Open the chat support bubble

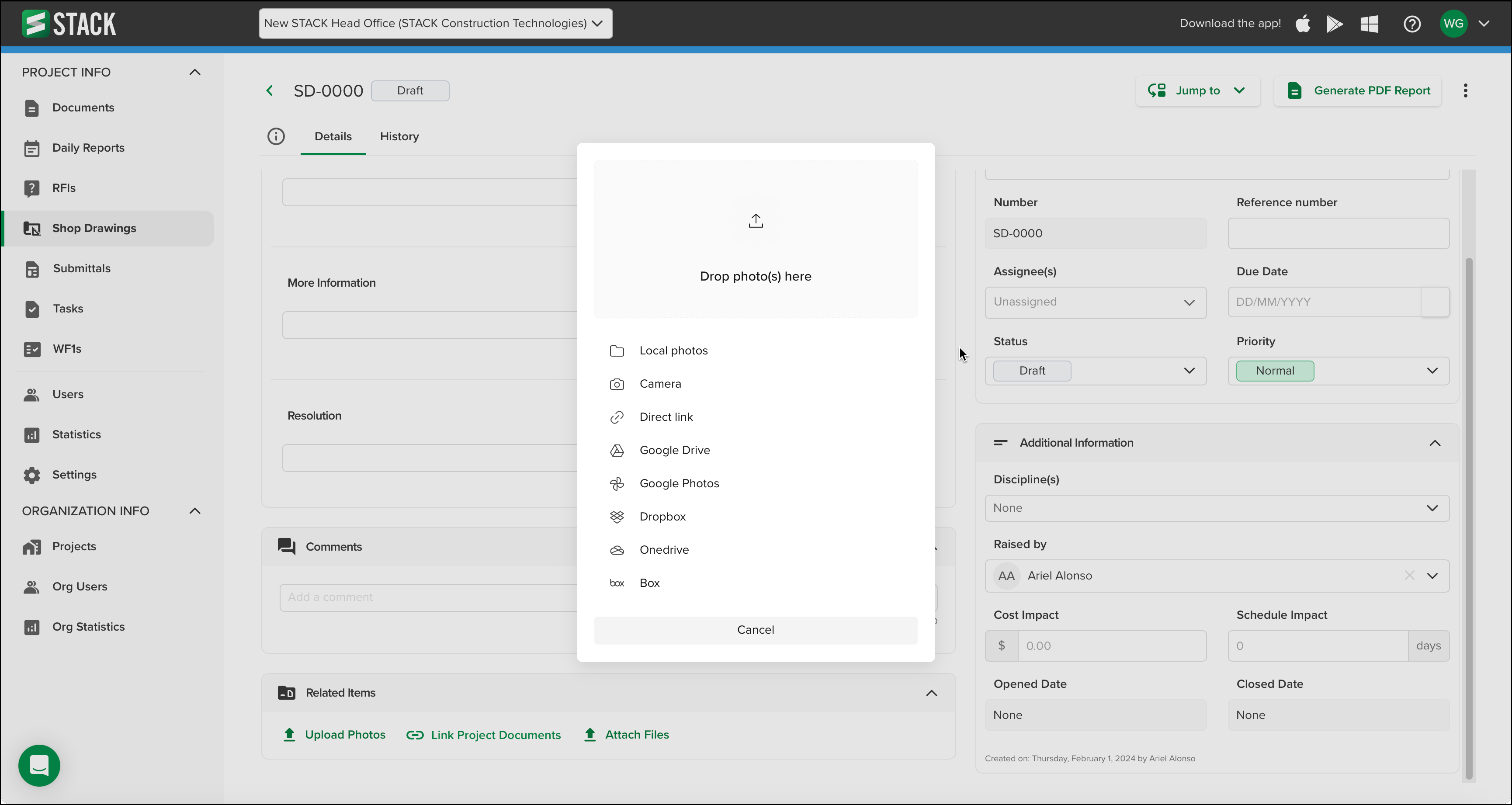[x=39, y=766]
